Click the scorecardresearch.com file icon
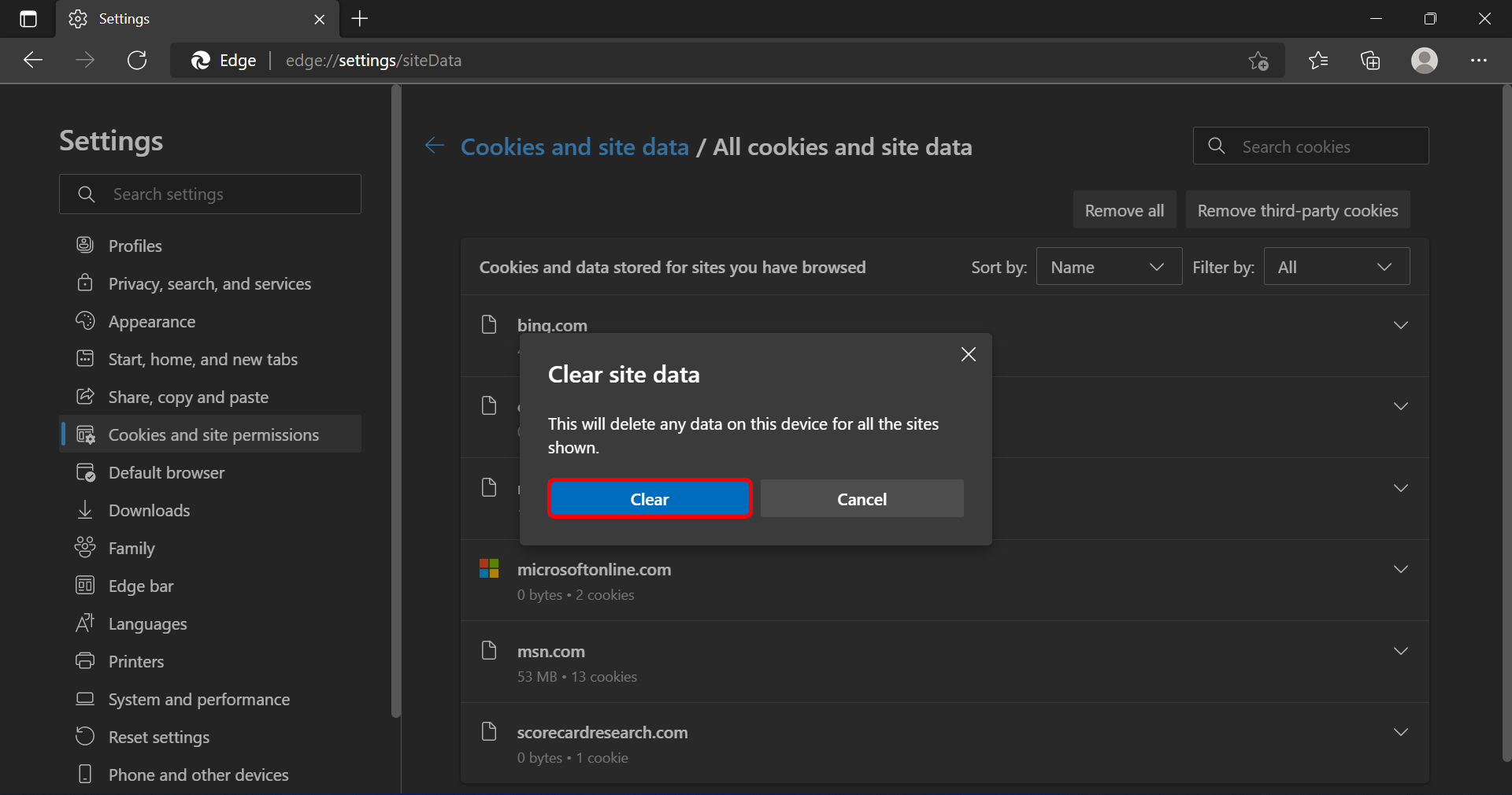Viewport: 1512px width, 795px height. point(489,731)
